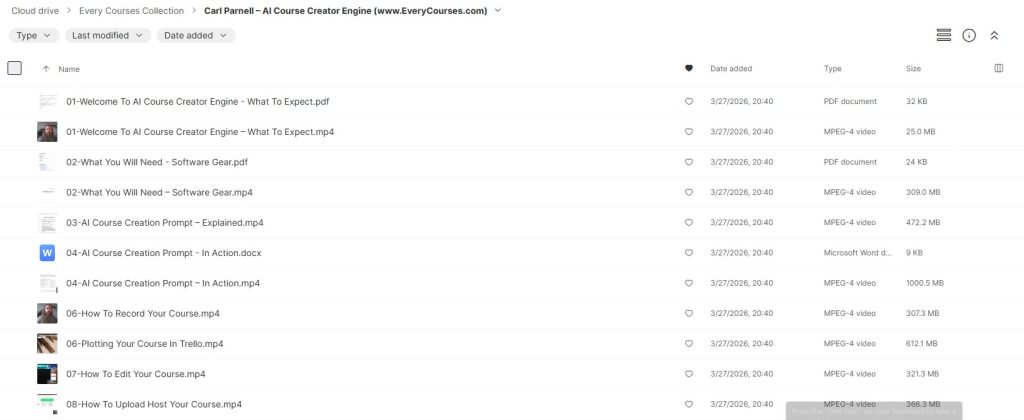Sort files by Size column
The height and width of the screenshot is (420, 1024).
(x=913, y=69)
